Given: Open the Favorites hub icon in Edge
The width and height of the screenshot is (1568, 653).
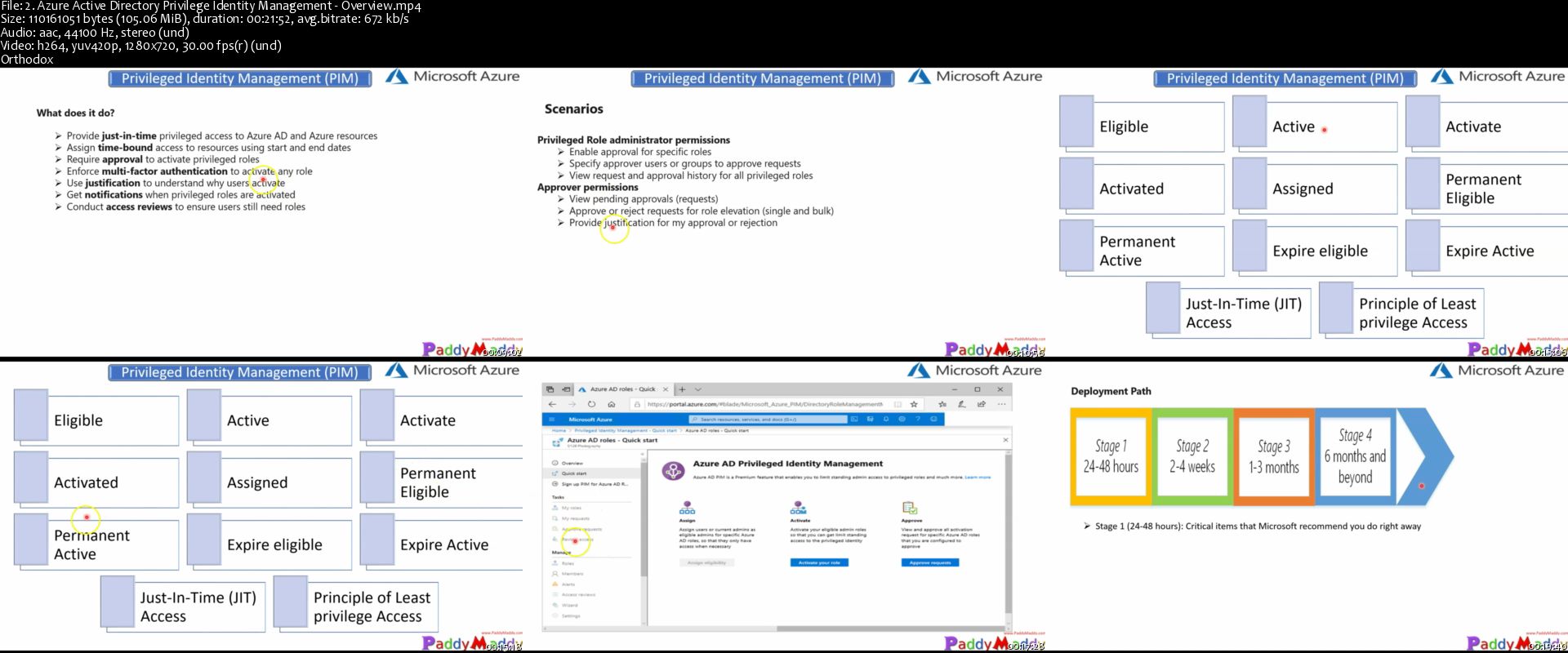Looking at the screenshot, I should click(x=942, y=404).
